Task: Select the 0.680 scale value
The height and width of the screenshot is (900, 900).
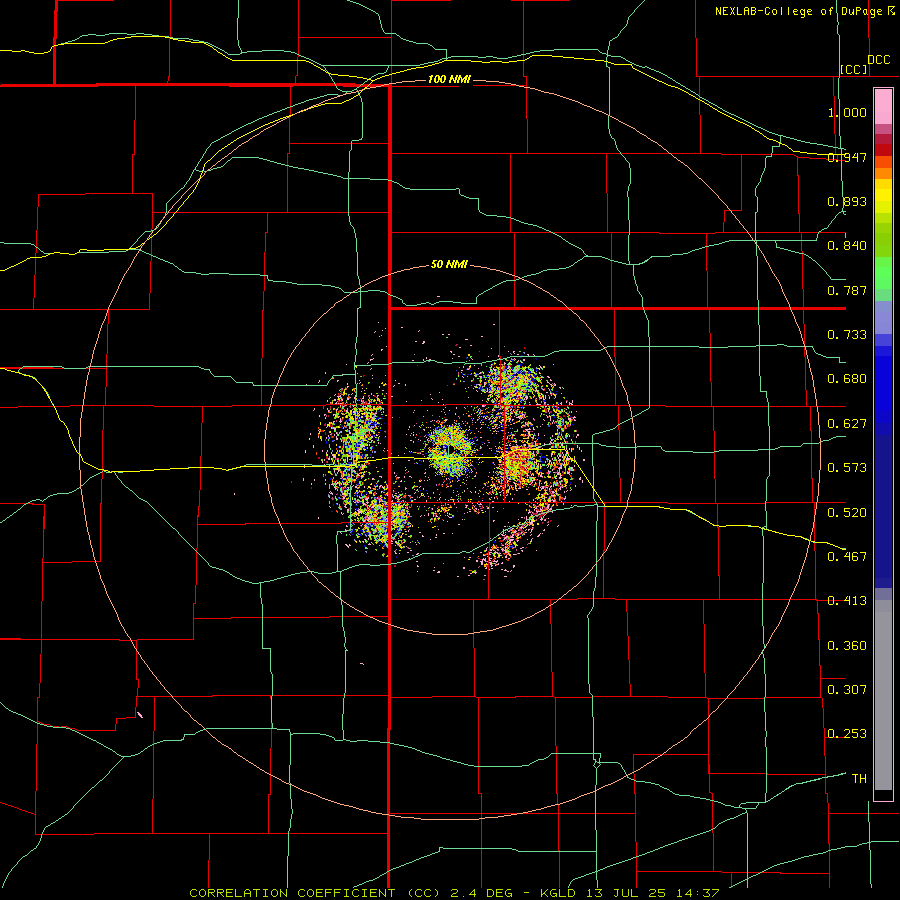Action: [x=847, y=379]
